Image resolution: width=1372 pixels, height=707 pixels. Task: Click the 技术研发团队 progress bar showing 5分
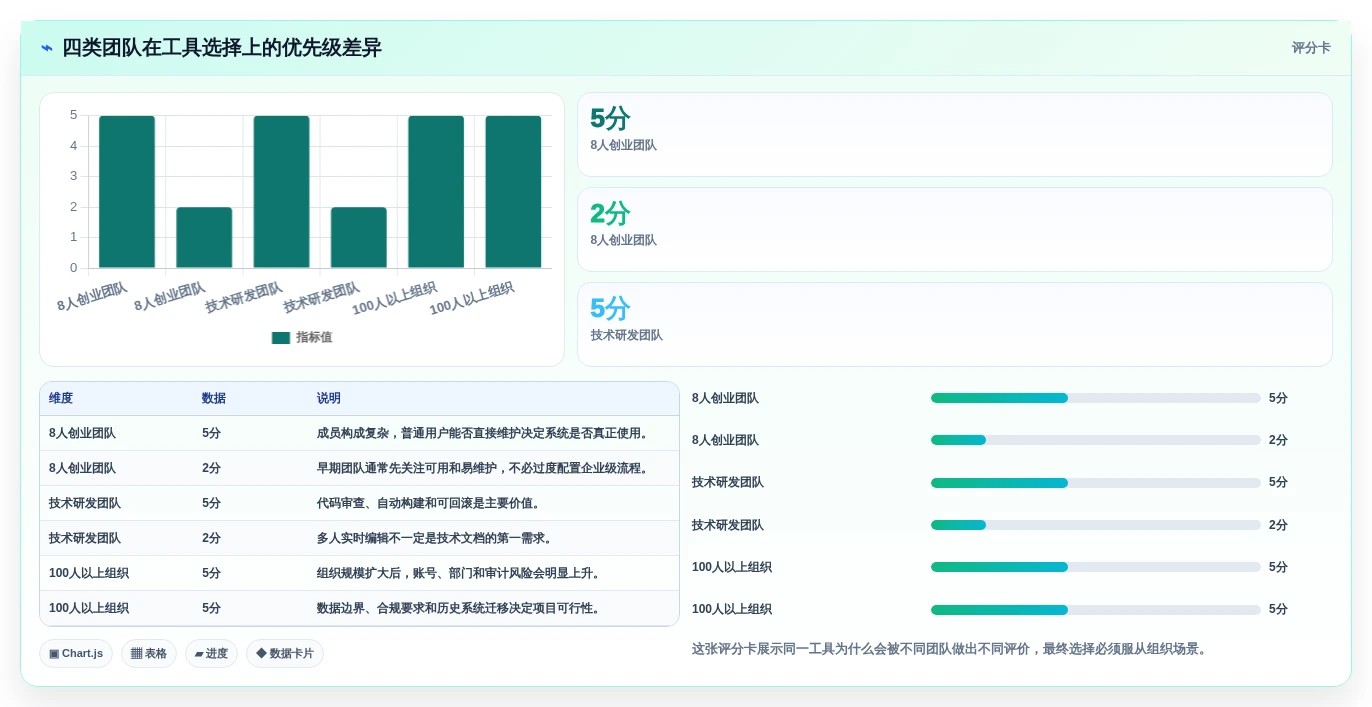pos(1096,483)
